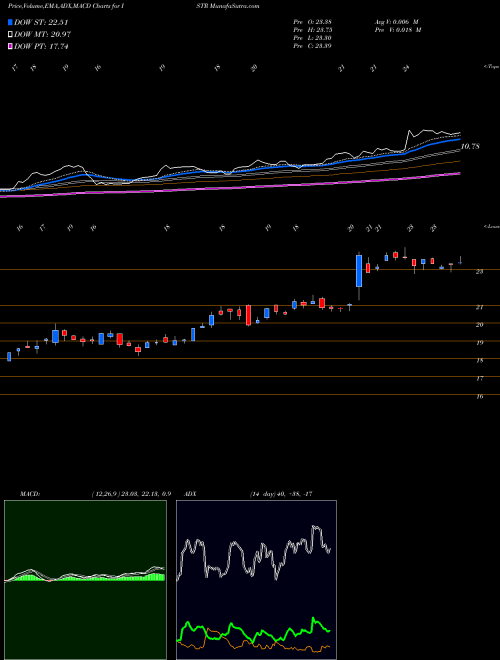
Task: Click the chart title 'Price,Volume,EMA,ADX,MACD Charts for I'
Action: click(x=68, y=6)
